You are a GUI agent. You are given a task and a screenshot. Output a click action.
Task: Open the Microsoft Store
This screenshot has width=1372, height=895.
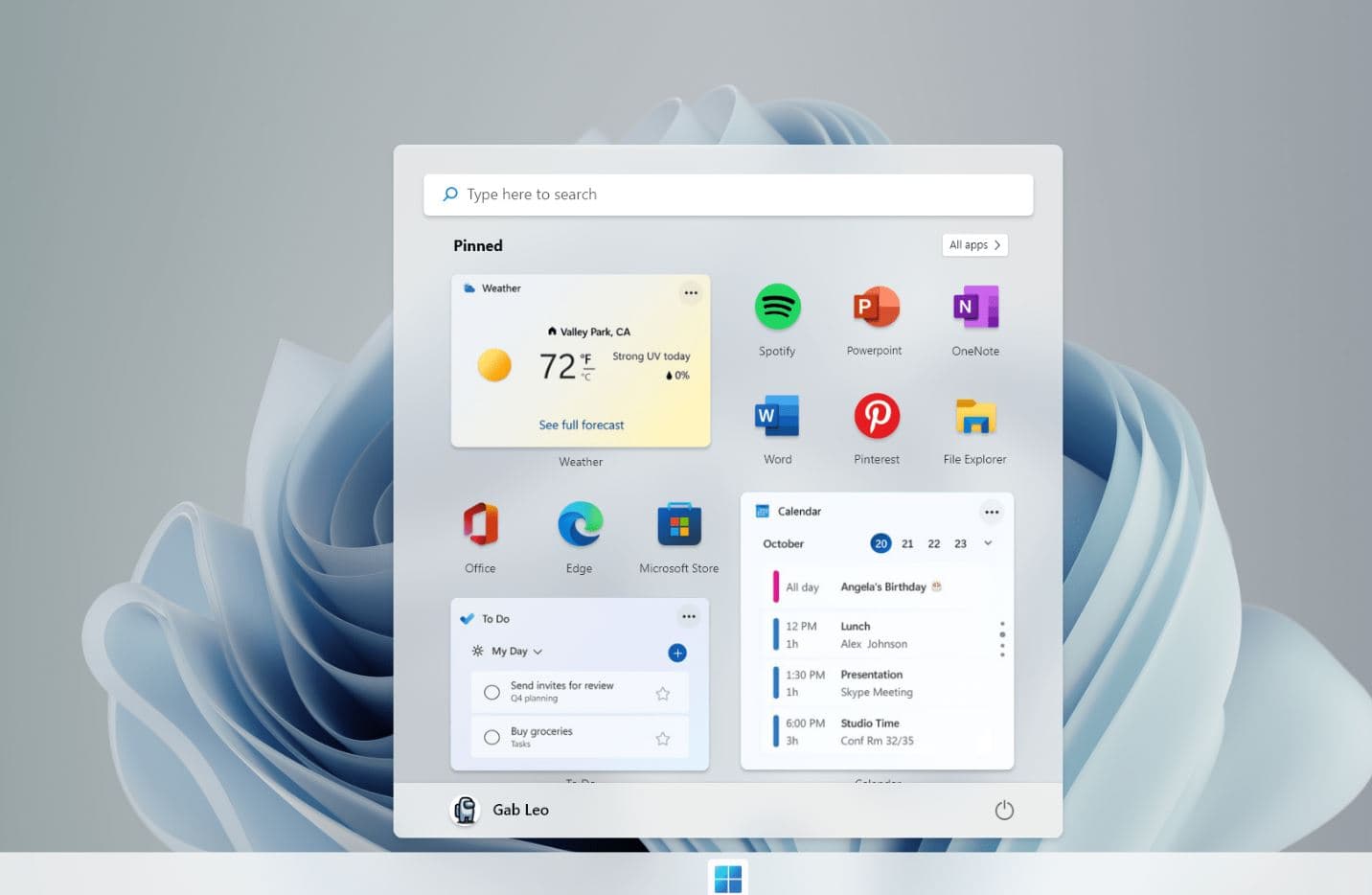pyautogui.click(x=678, y=524)
